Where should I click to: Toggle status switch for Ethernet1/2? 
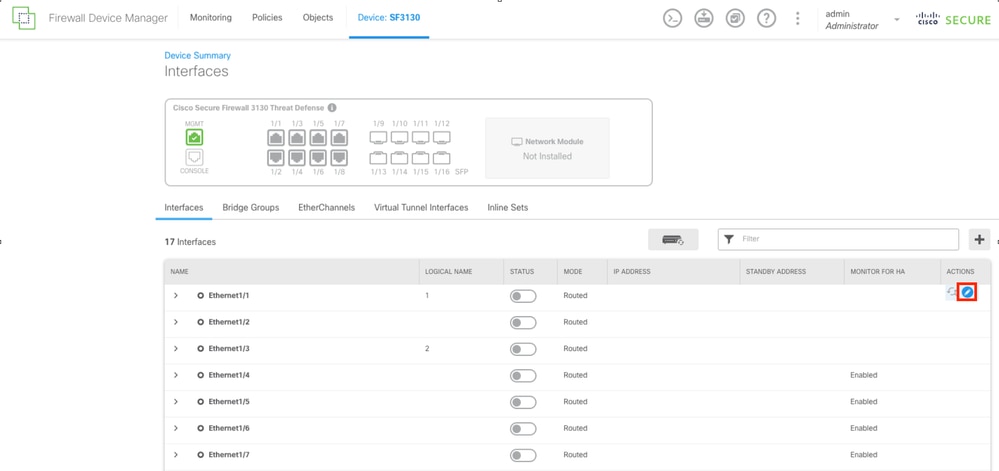523,322
